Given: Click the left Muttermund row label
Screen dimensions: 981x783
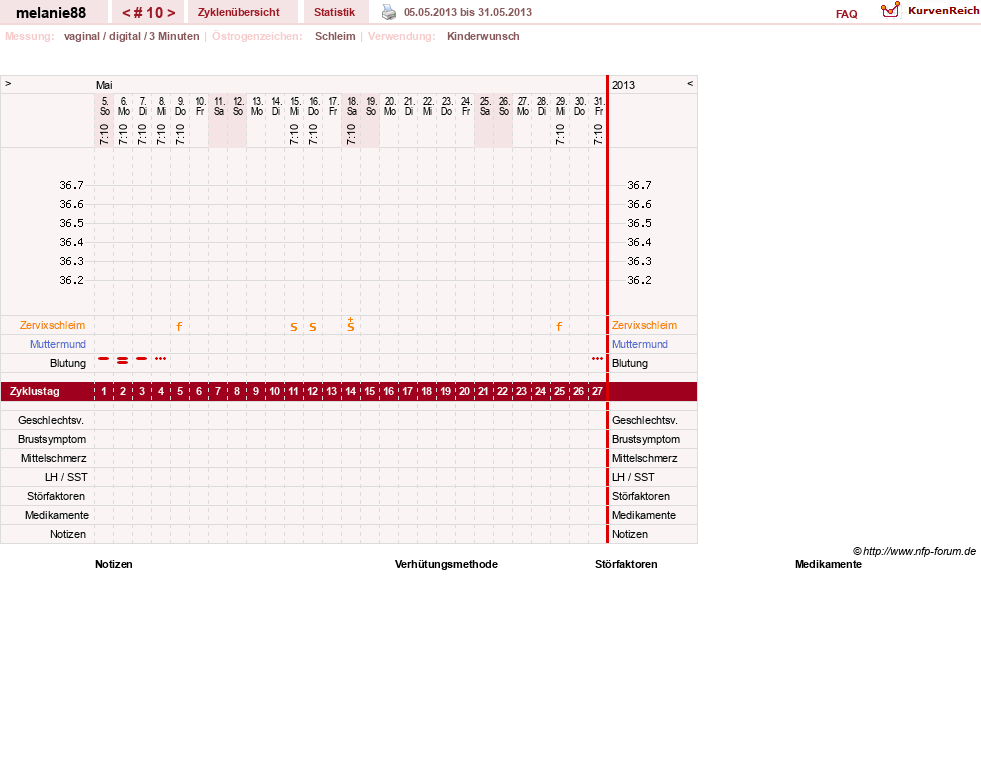Looking at the screenshot, I should click(x=58, y=344).
